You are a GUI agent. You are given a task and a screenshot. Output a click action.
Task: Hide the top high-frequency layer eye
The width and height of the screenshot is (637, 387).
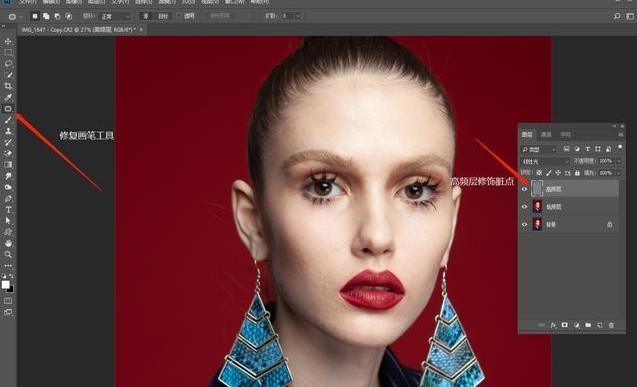click(524, 189)
